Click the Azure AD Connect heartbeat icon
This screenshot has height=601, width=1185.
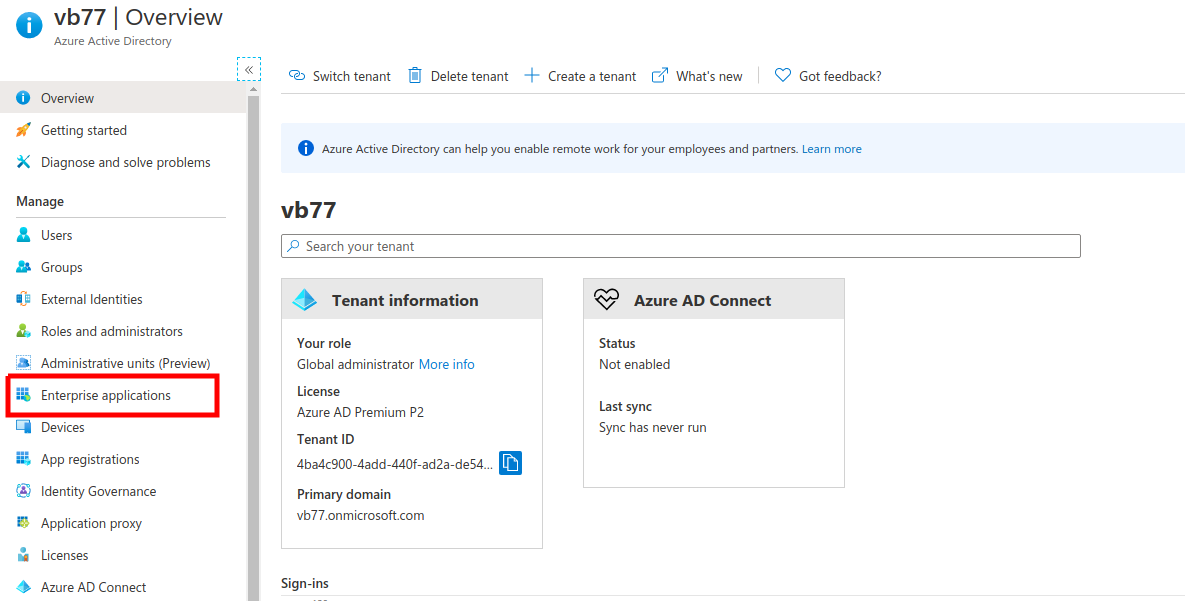point(607,300)
